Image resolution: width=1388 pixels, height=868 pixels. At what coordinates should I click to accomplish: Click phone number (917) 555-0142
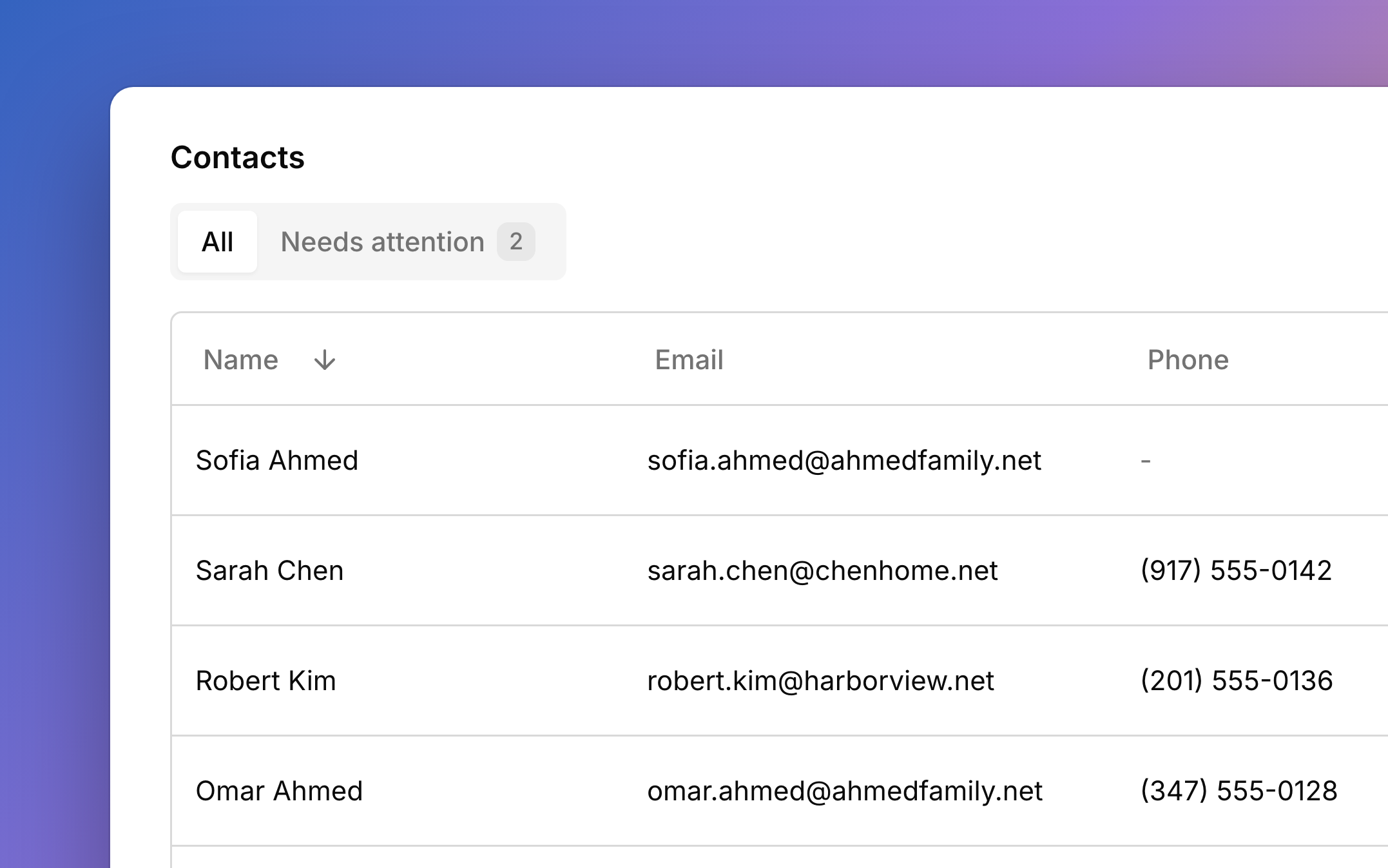(x=1236, y=570)
